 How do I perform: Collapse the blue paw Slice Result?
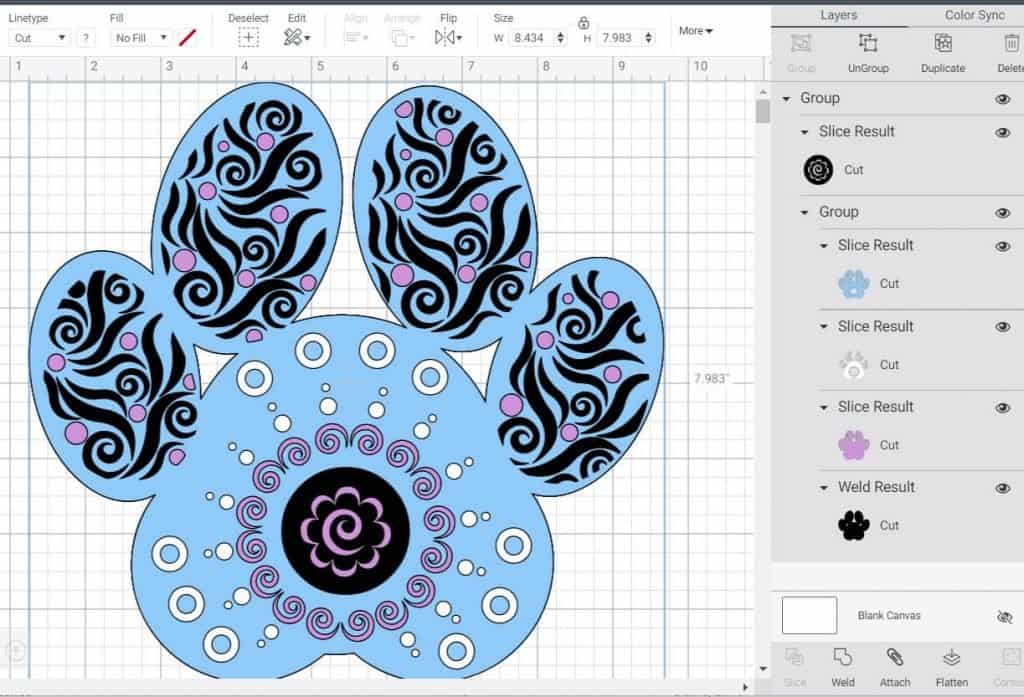(824, 246)
